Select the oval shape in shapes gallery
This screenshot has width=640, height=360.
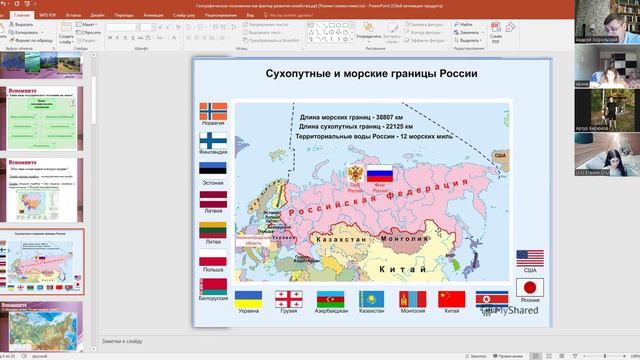pos(339,25)
